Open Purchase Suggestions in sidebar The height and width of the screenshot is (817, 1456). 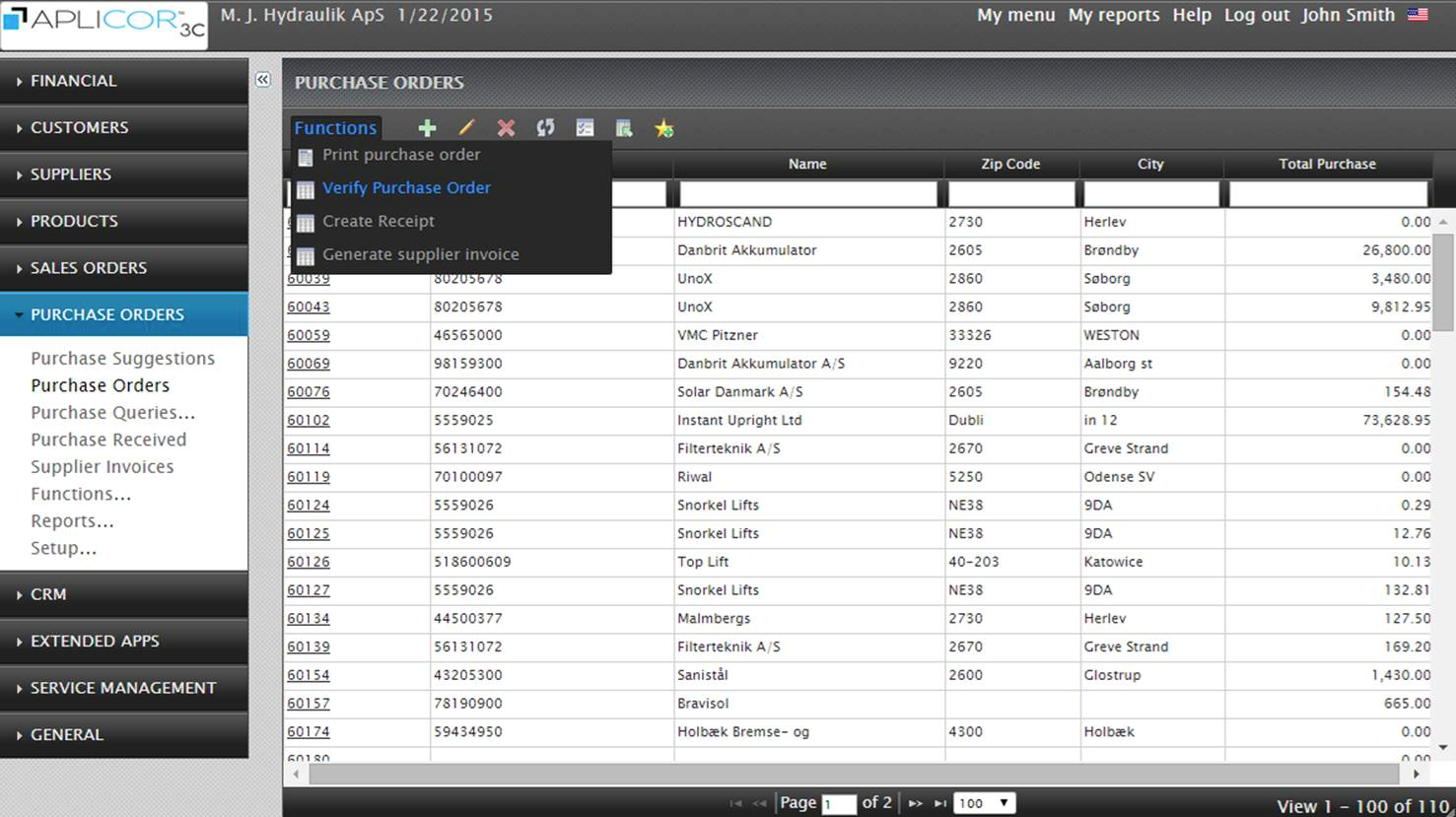tap(122, 359)
